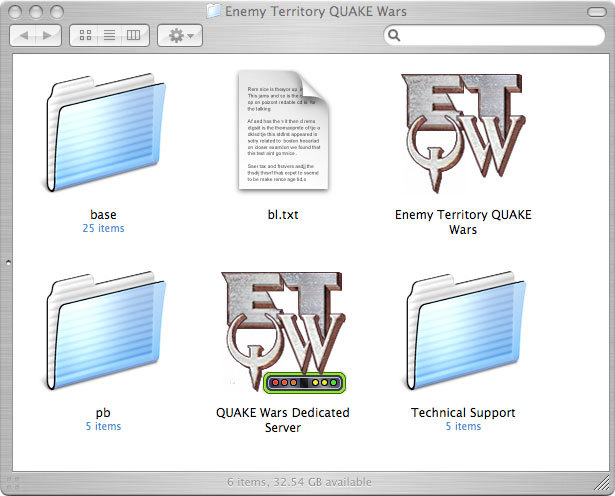Open the base folder icon

[104, 132]
